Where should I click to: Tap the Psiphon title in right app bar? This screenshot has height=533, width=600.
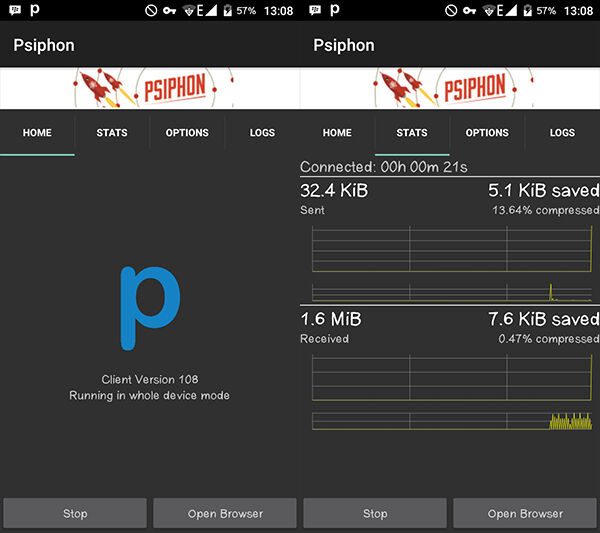[344, 46]
